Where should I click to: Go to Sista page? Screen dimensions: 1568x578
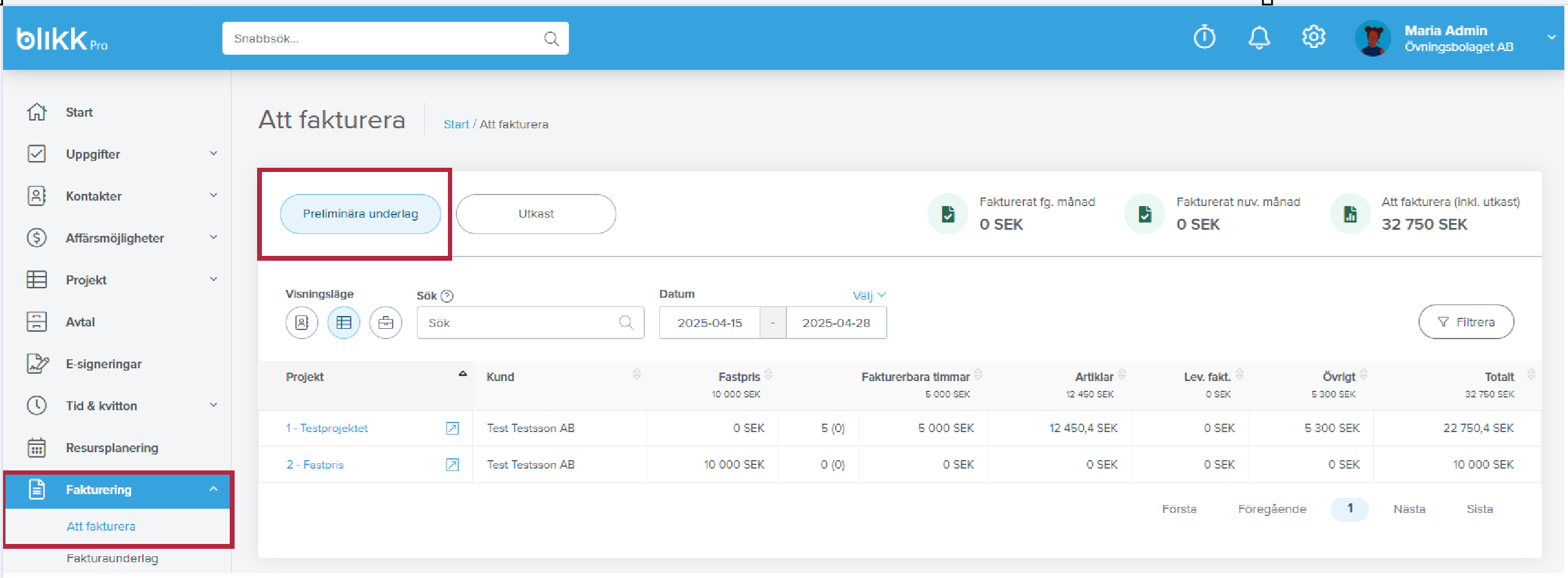click(1480, 509)
